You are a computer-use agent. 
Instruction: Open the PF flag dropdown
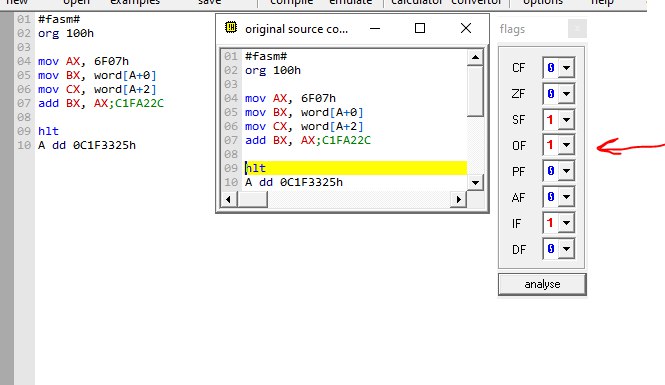pos(567,171)
